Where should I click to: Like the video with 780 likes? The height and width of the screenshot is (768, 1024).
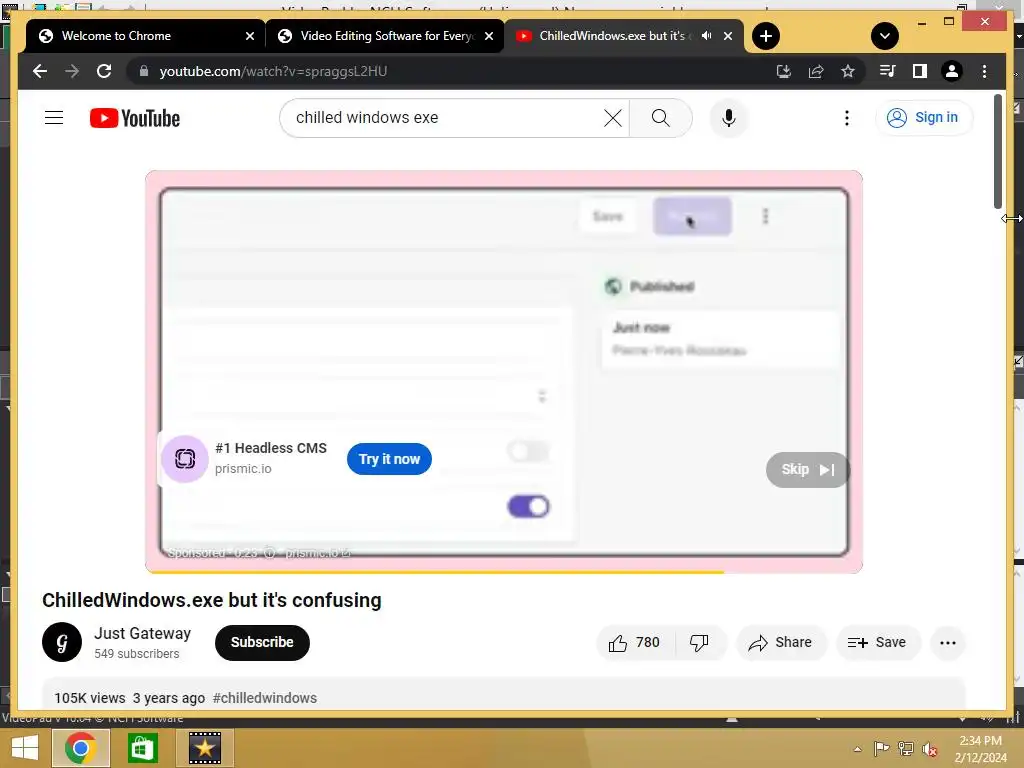[634, 643]
